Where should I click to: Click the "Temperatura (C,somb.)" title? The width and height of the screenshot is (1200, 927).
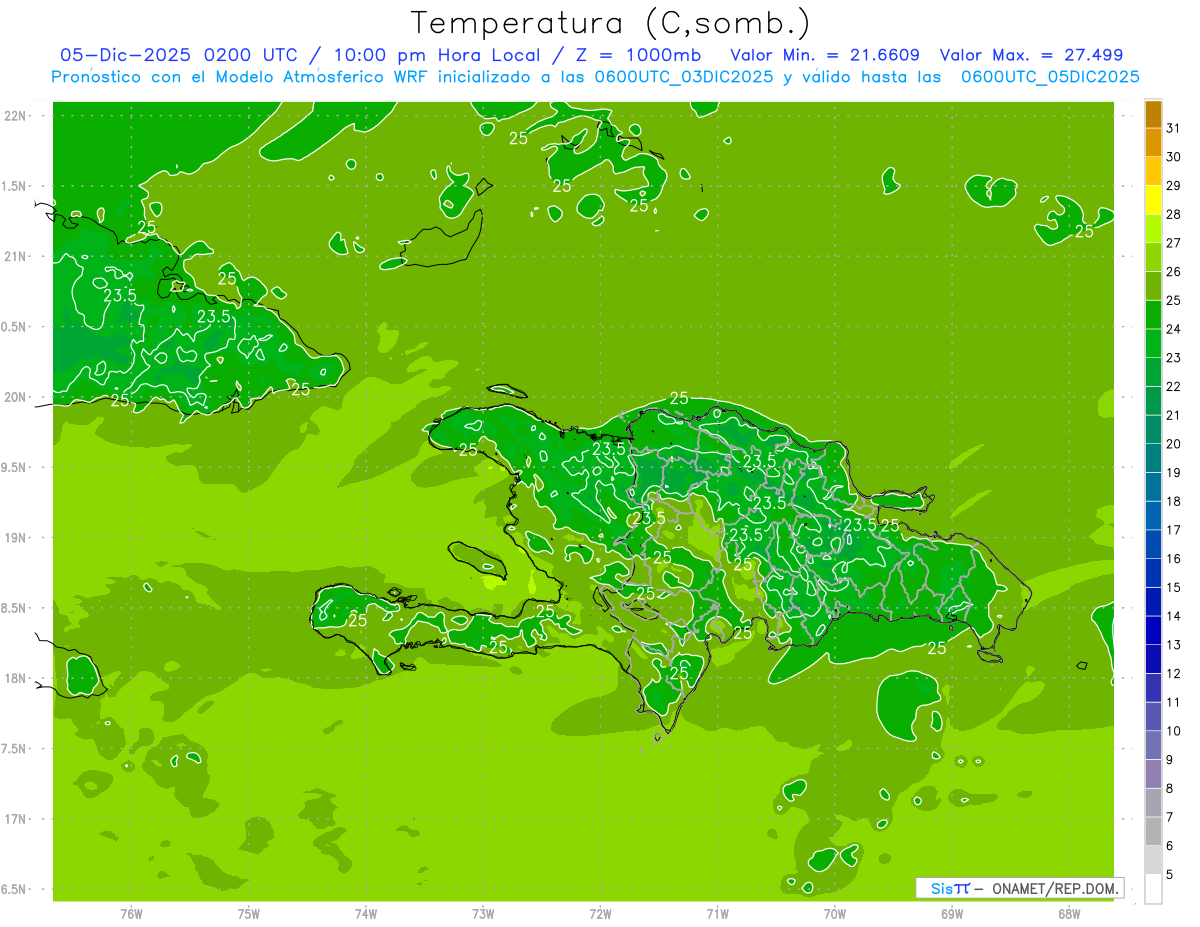coord(610,23)
